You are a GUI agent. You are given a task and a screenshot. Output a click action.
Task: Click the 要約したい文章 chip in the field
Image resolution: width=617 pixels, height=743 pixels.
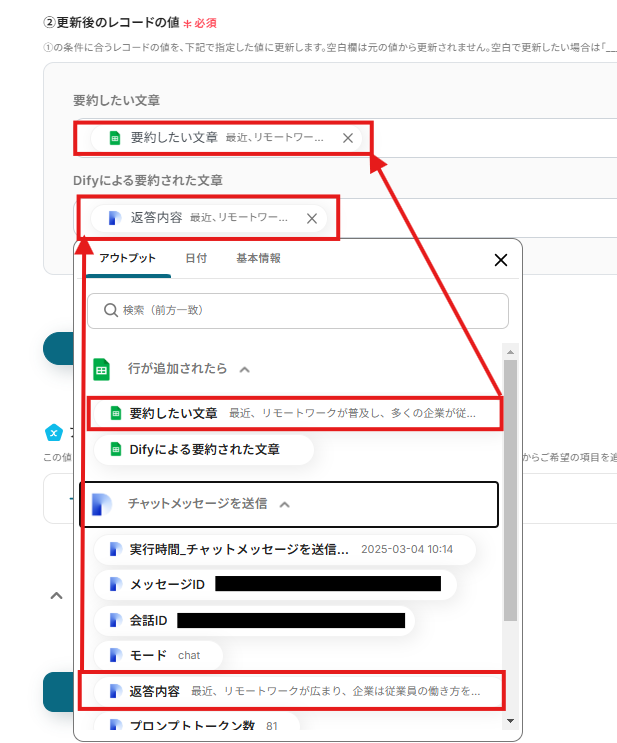(226, 138)
